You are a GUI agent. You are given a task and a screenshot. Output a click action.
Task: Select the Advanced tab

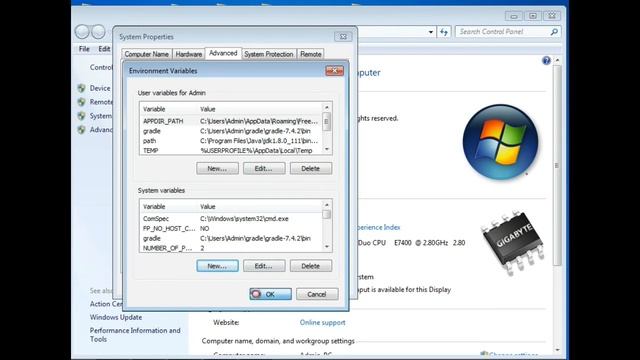tap(223, 53)
